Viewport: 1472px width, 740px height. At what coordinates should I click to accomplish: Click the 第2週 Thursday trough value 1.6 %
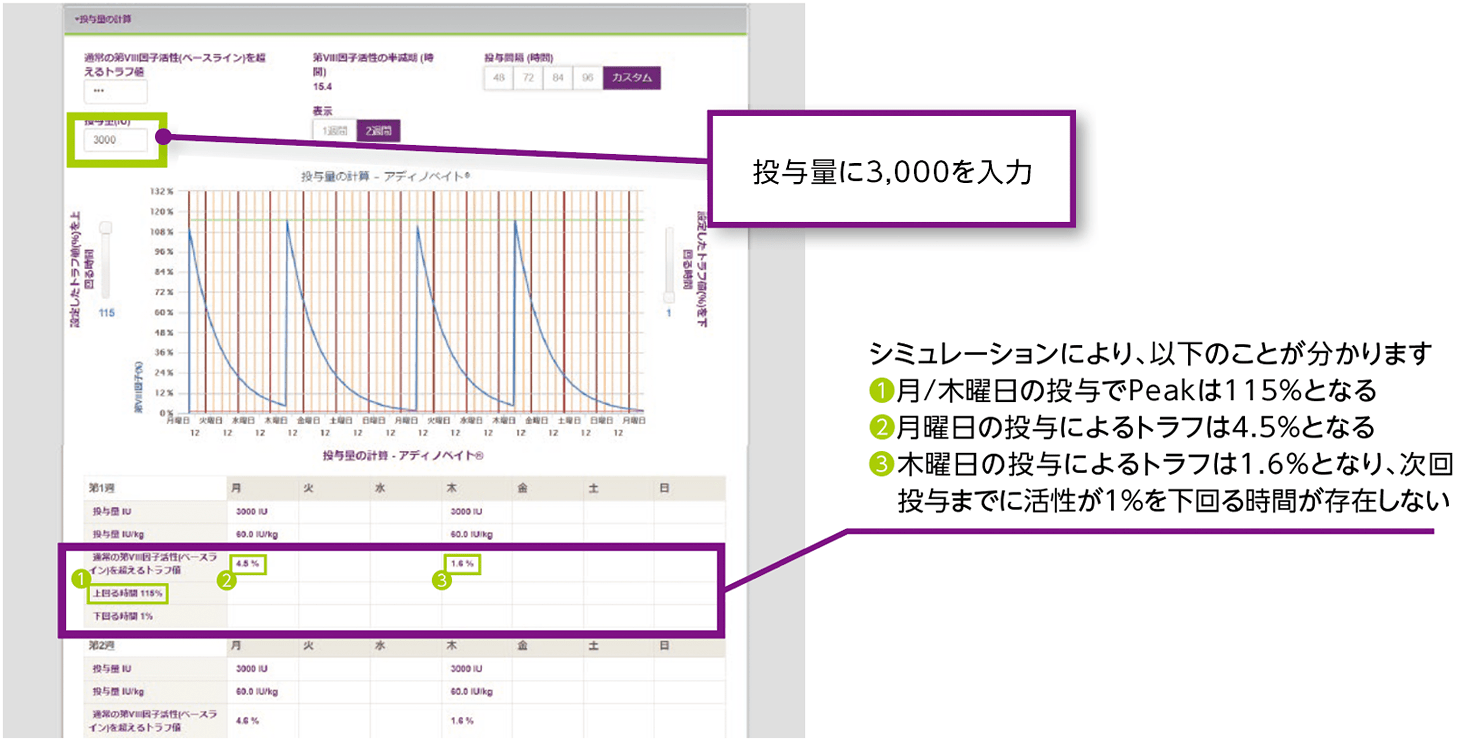tap(461, 720)
